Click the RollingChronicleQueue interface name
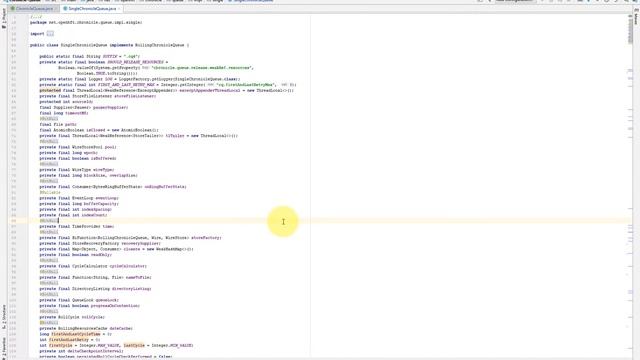This screenshot has height=360, width=640. coord(160,45)
